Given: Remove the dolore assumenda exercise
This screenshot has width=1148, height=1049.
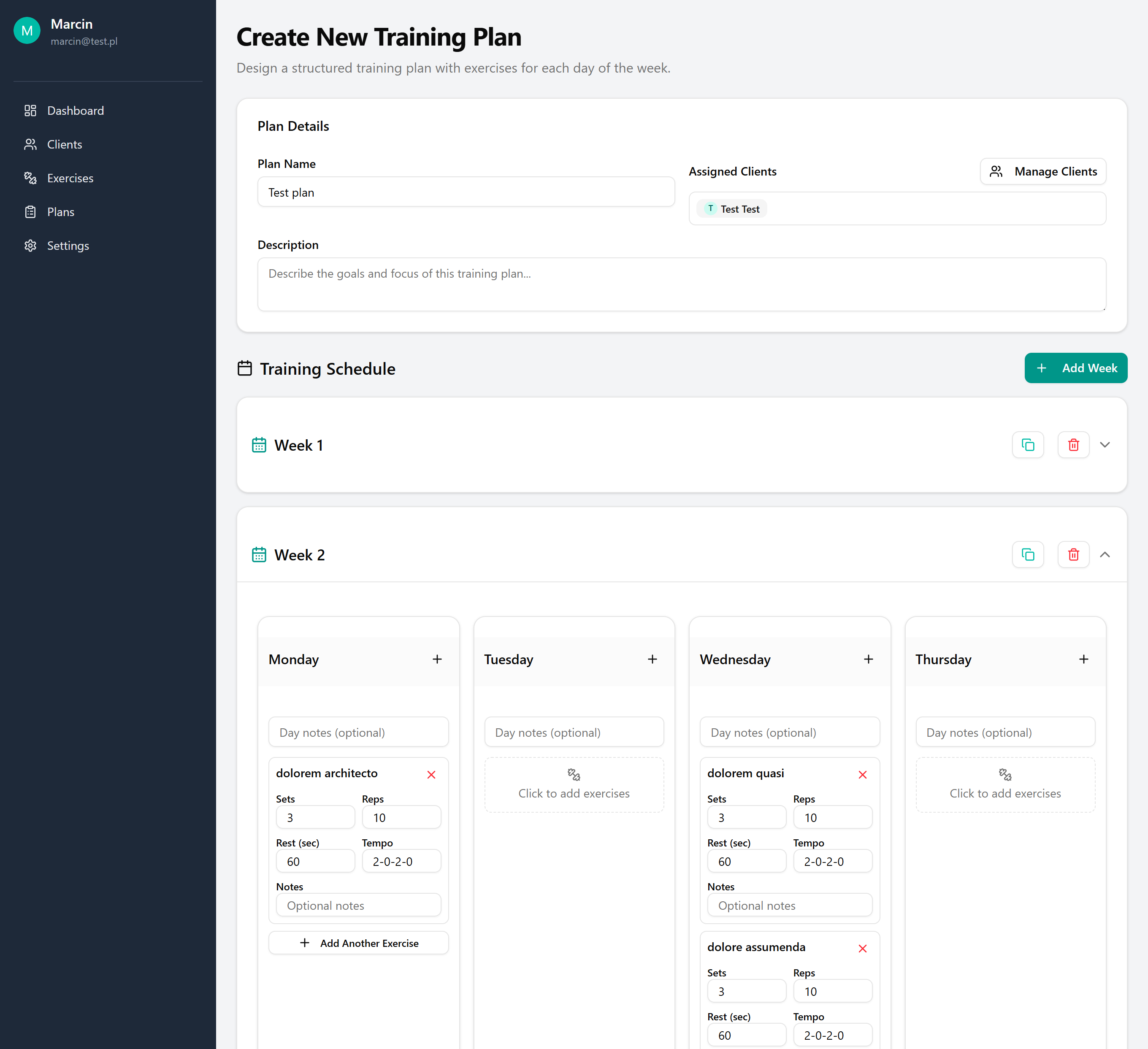Looking at the screenshot, I should pyautogui.click(x=862, y=948).
